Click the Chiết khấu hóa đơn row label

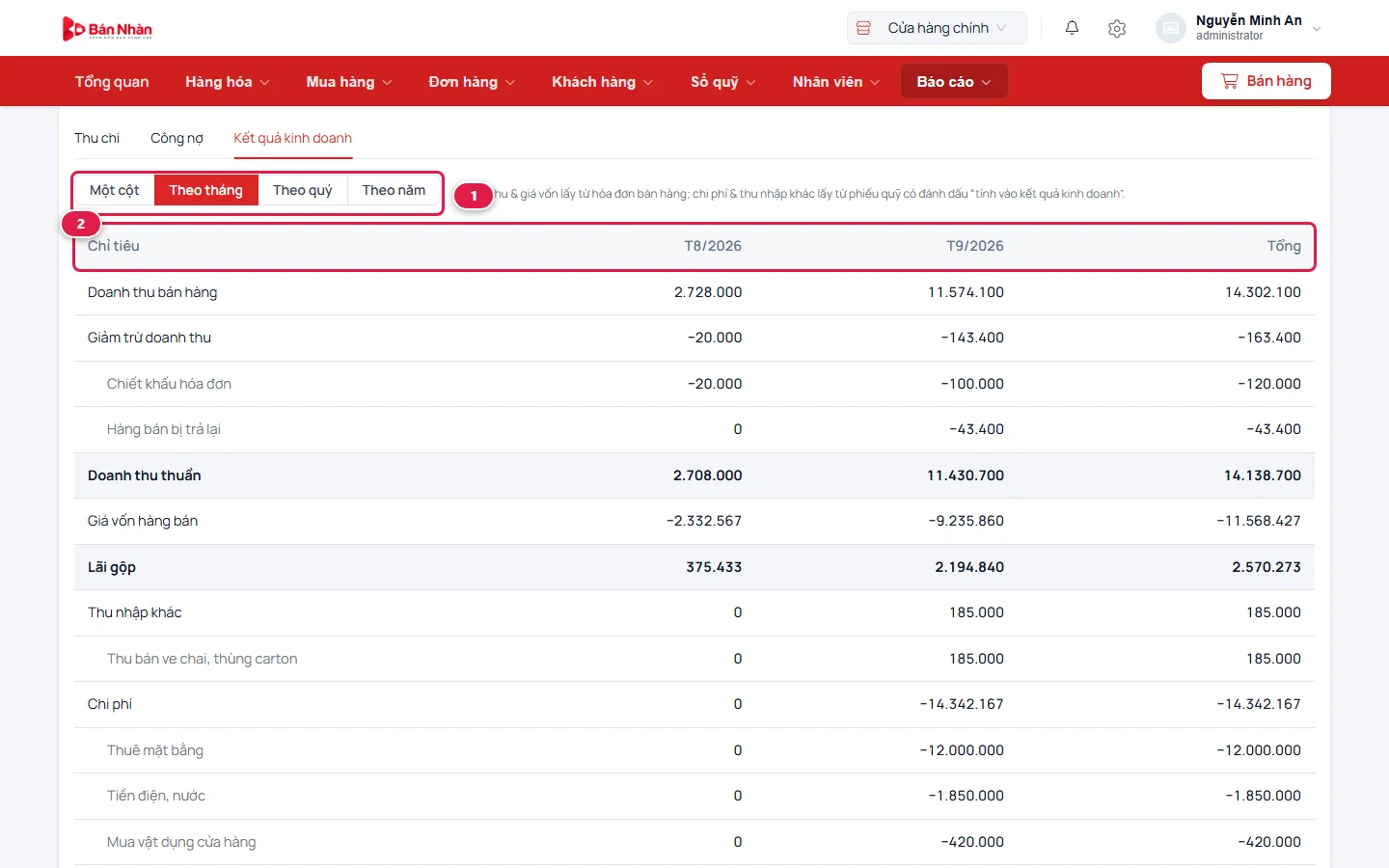pos(169,384)
